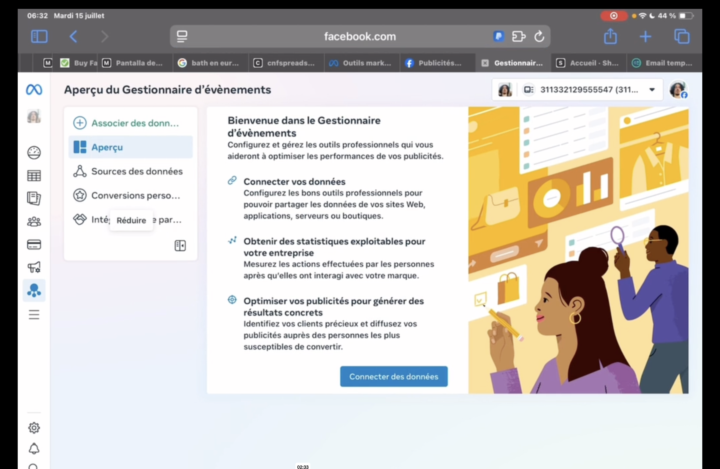Click target icon beside Optimiser vos publicités

click(232, 299)
